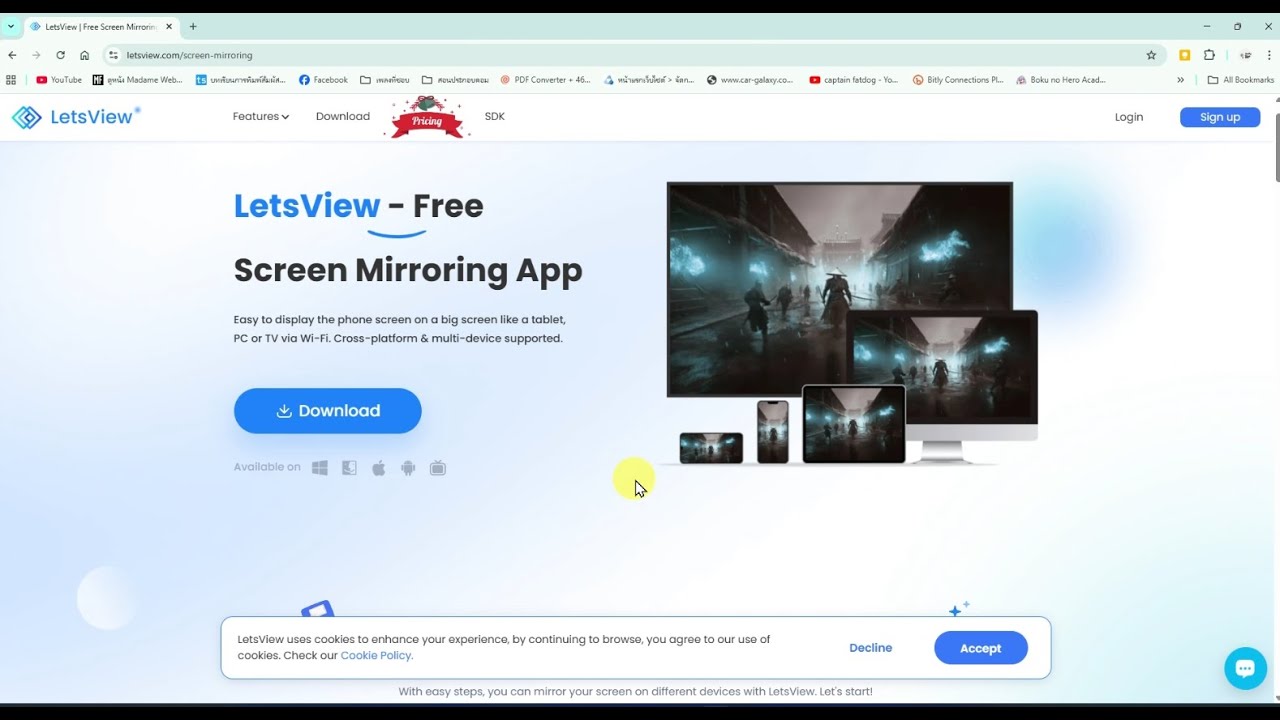
Task: Open the PDF Converter bookmark
Action: coord(546,80)
